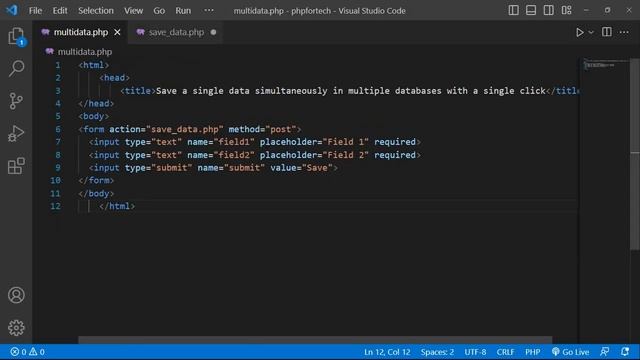
Task: Open the Selection menu
Action: (96, 11)
